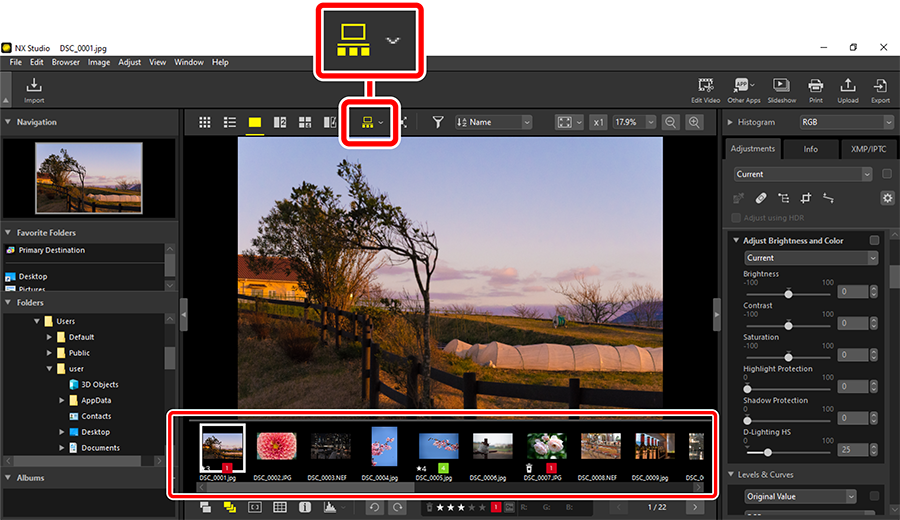Open the RGB histogram channel dropdown
This screenshot has width=900, height=520.
coord(847,122)
